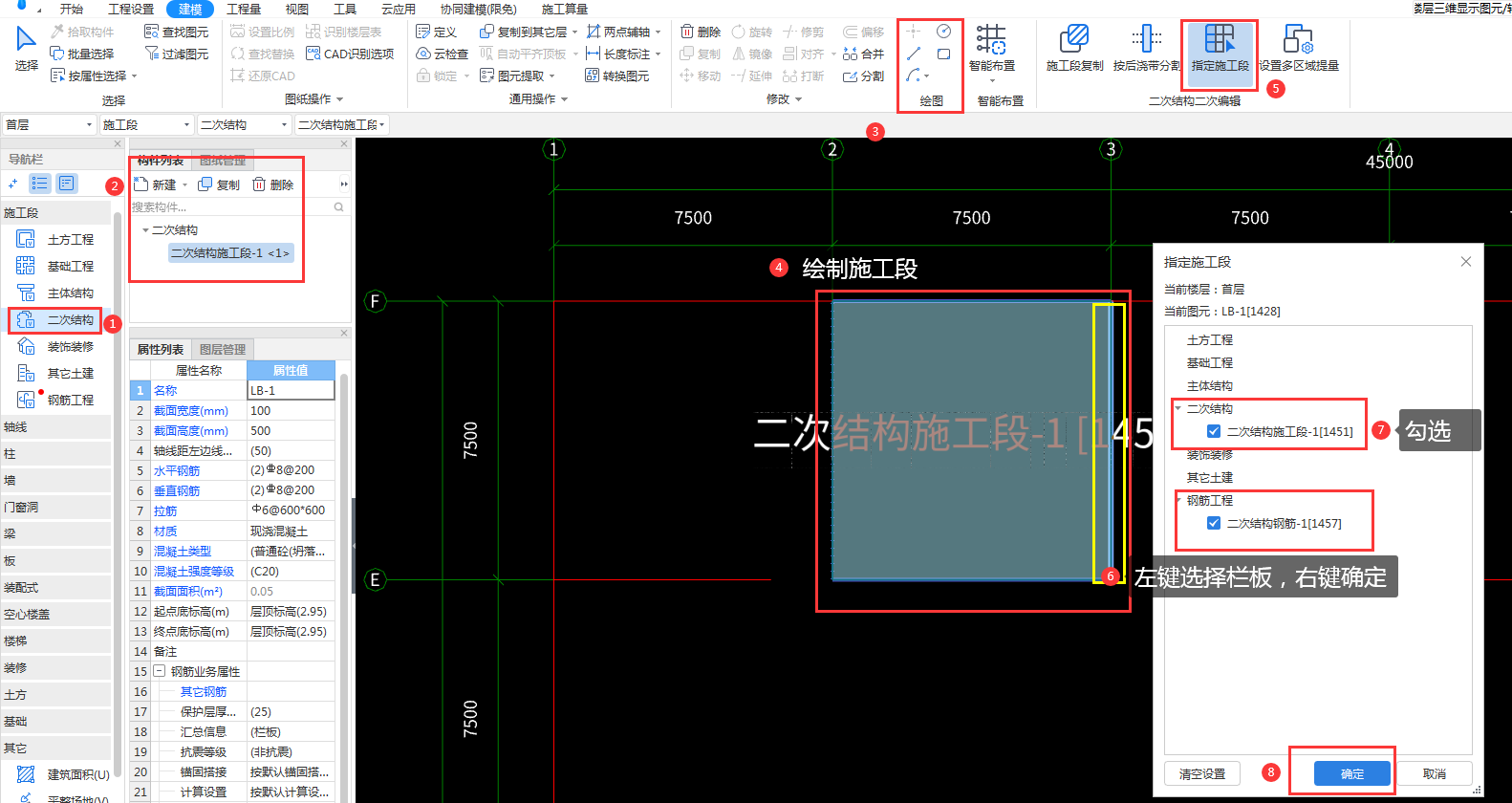Screen dimensions: 1512x803
Task: Click the 合并 merge tool
Action: click(x=864, y=54)
